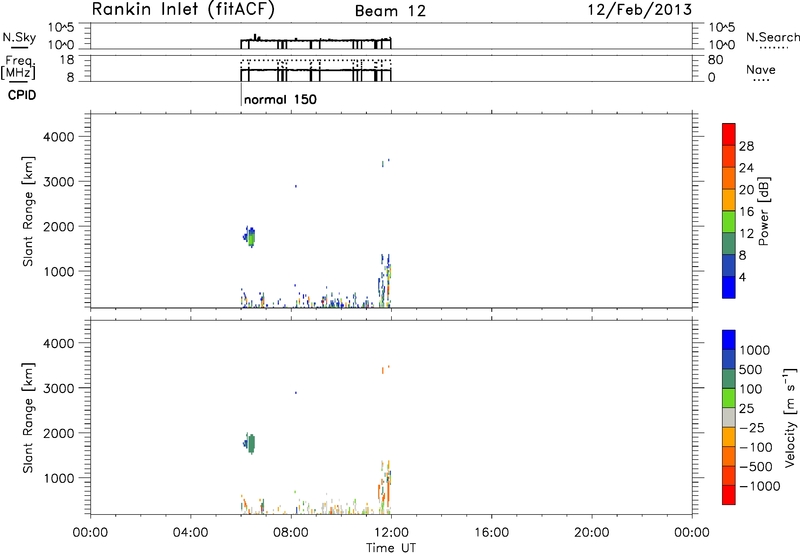The height and width of the screenshot is (554, 800).
Task: Click the 'Beam 12' label
Action: (x=390, y=11)
